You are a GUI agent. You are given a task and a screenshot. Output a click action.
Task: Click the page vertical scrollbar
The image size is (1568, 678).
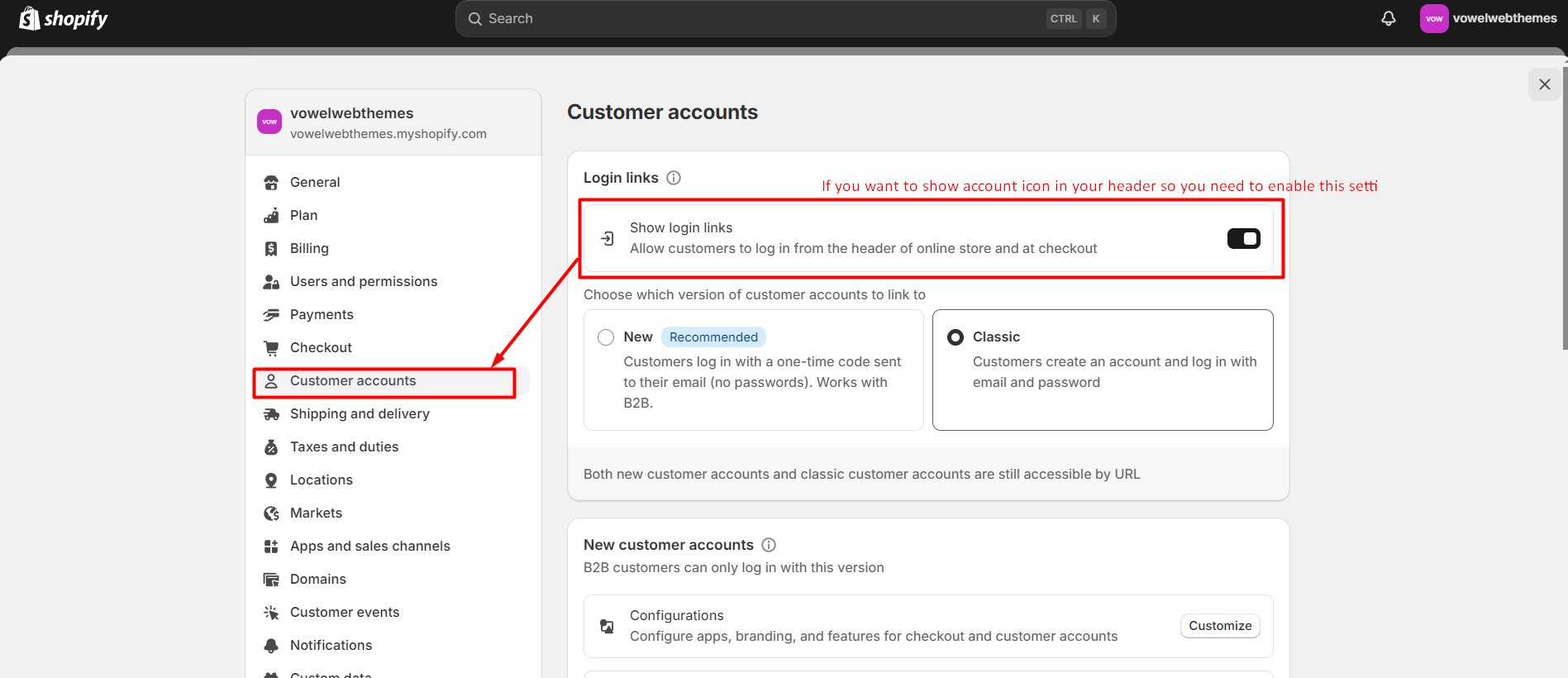pos(1565,207)
